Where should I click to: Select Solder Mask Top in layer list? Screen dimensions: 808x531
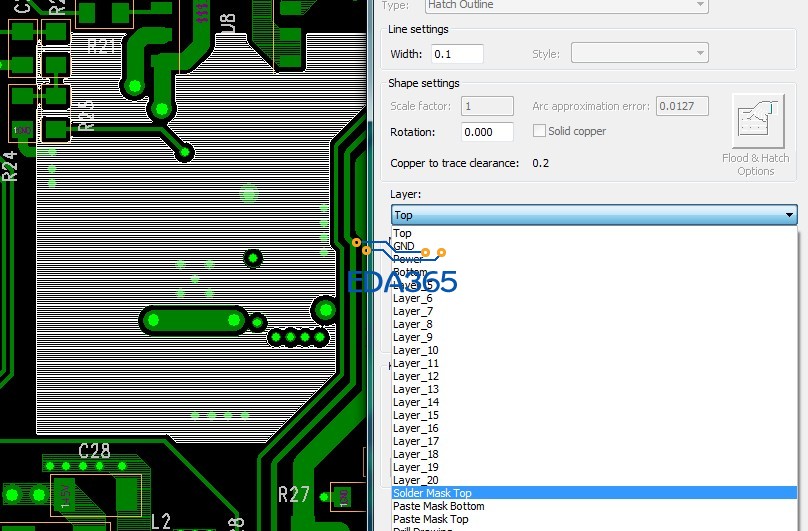pyautogui.click(x=432, y=493)
